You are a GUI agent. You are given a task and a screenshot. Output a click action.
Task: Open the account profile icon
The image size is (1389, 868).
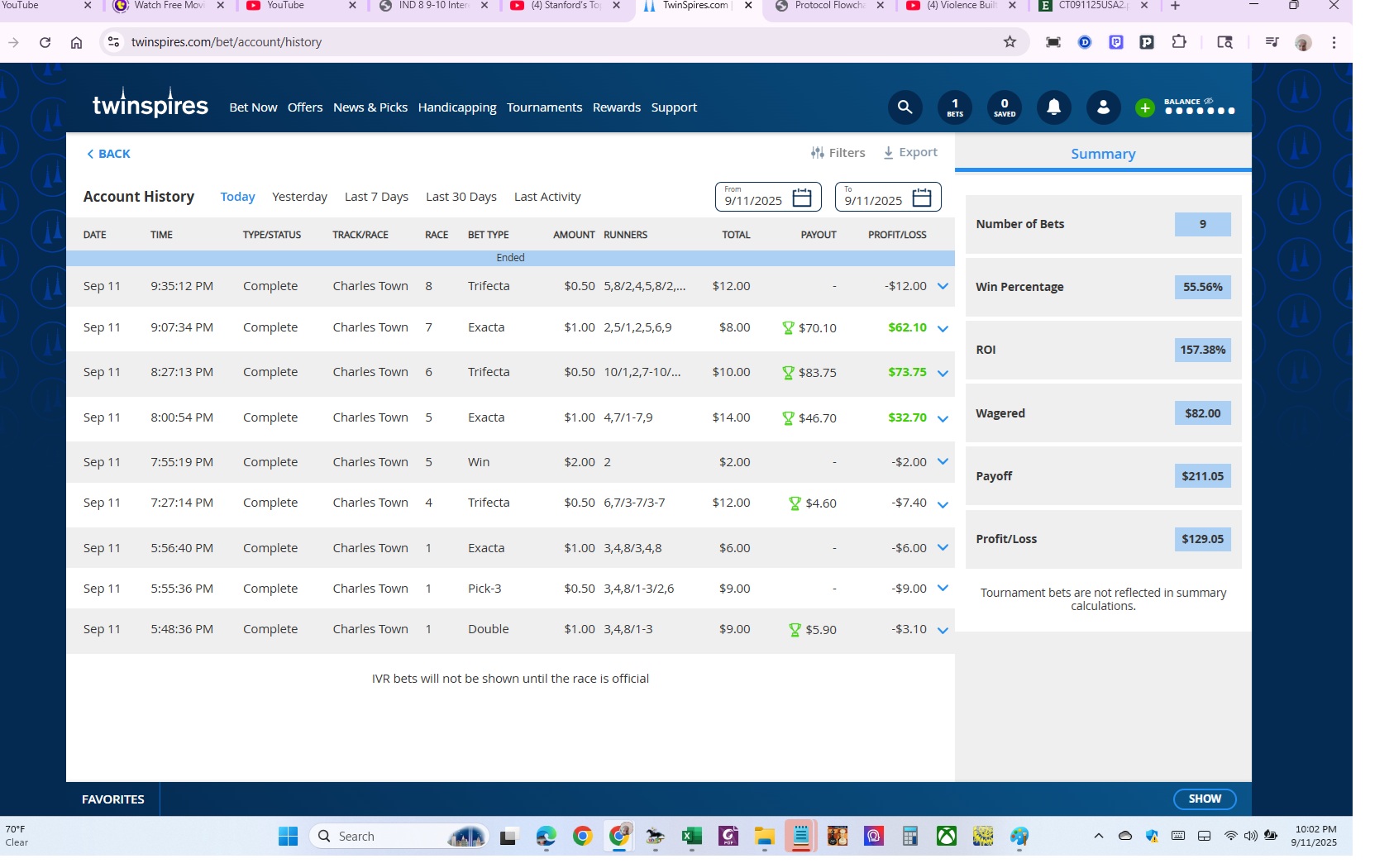(1104, 107)
